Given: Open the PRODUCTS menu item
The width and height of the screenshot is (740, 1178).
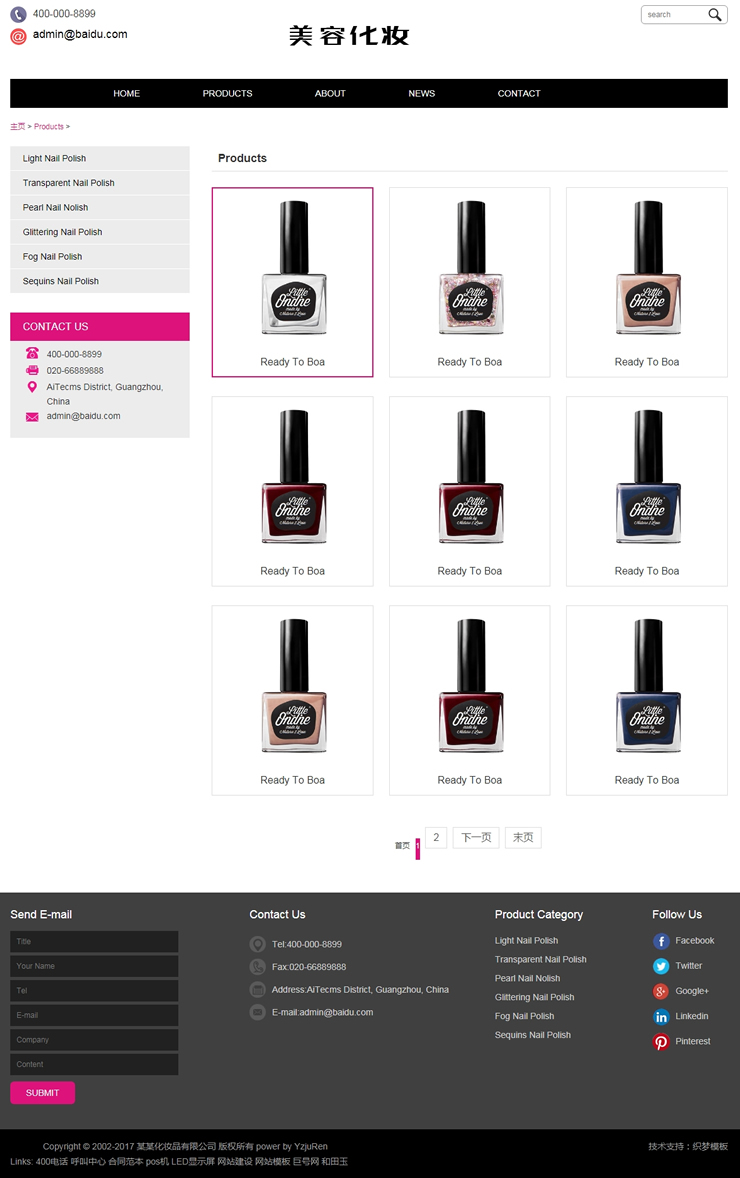Looking at the screenshot, I should coord(227,93).
